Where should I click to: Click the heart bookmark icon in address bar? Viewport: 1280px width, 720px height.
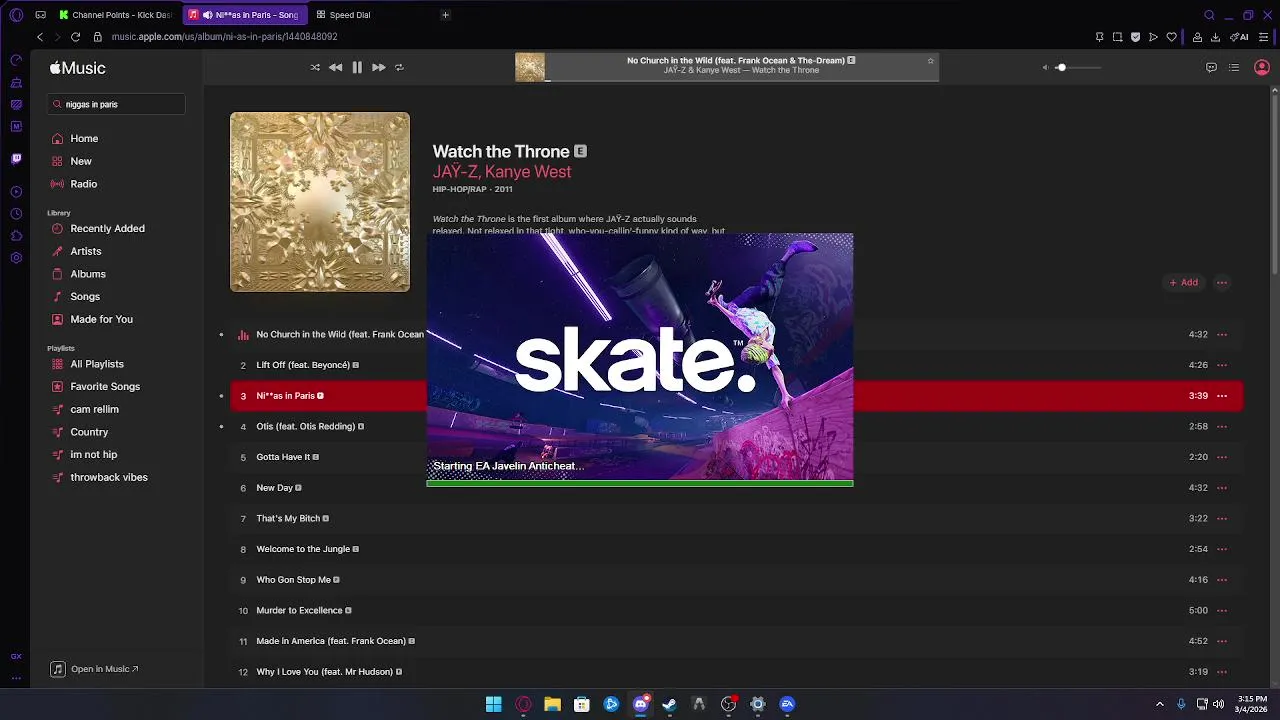pyautogui.click(x=1171, y=37)
